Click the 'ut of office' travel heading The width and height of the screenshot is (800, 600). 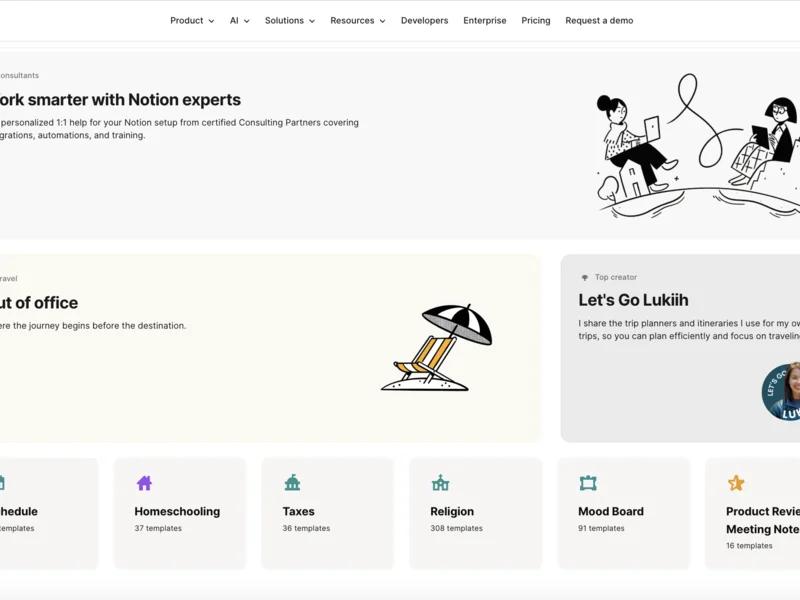pyautogui.click(x=39, y=303)
